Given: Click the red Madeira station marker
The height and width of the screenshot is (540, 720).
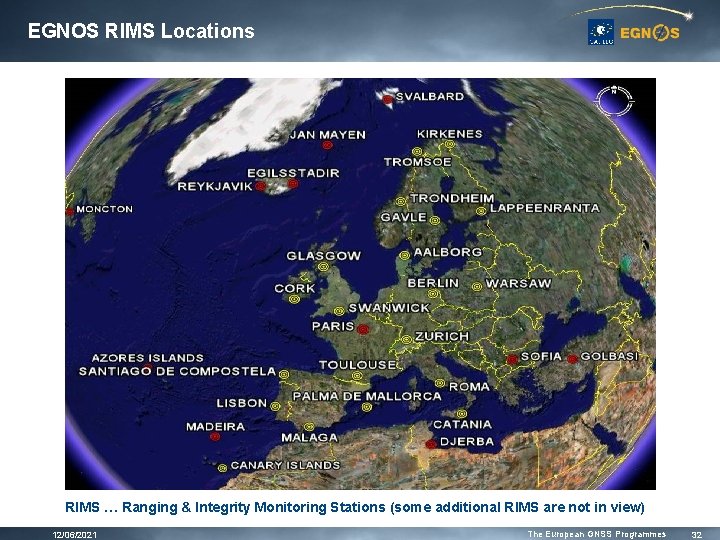Looking at the screenshot, I should [x=214, y=436].
